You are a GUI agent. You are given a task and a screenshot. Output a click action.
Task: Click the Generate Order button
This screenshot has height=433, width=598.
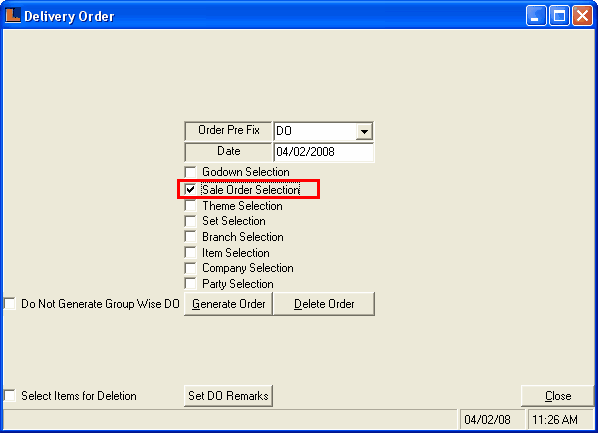[228, 304]
